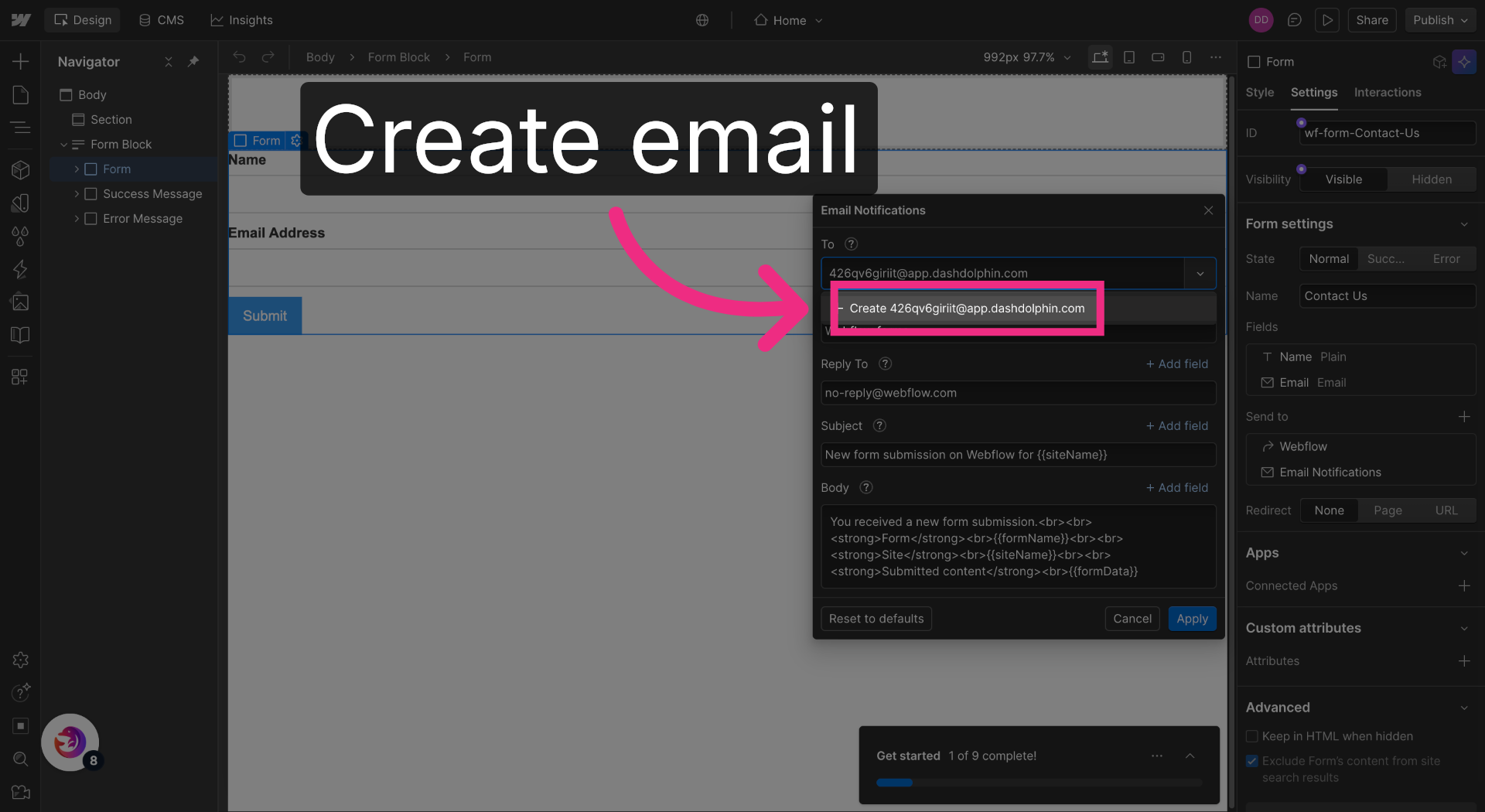
Task: Open the Help and AI assistant icon
Action: (21, 691)
